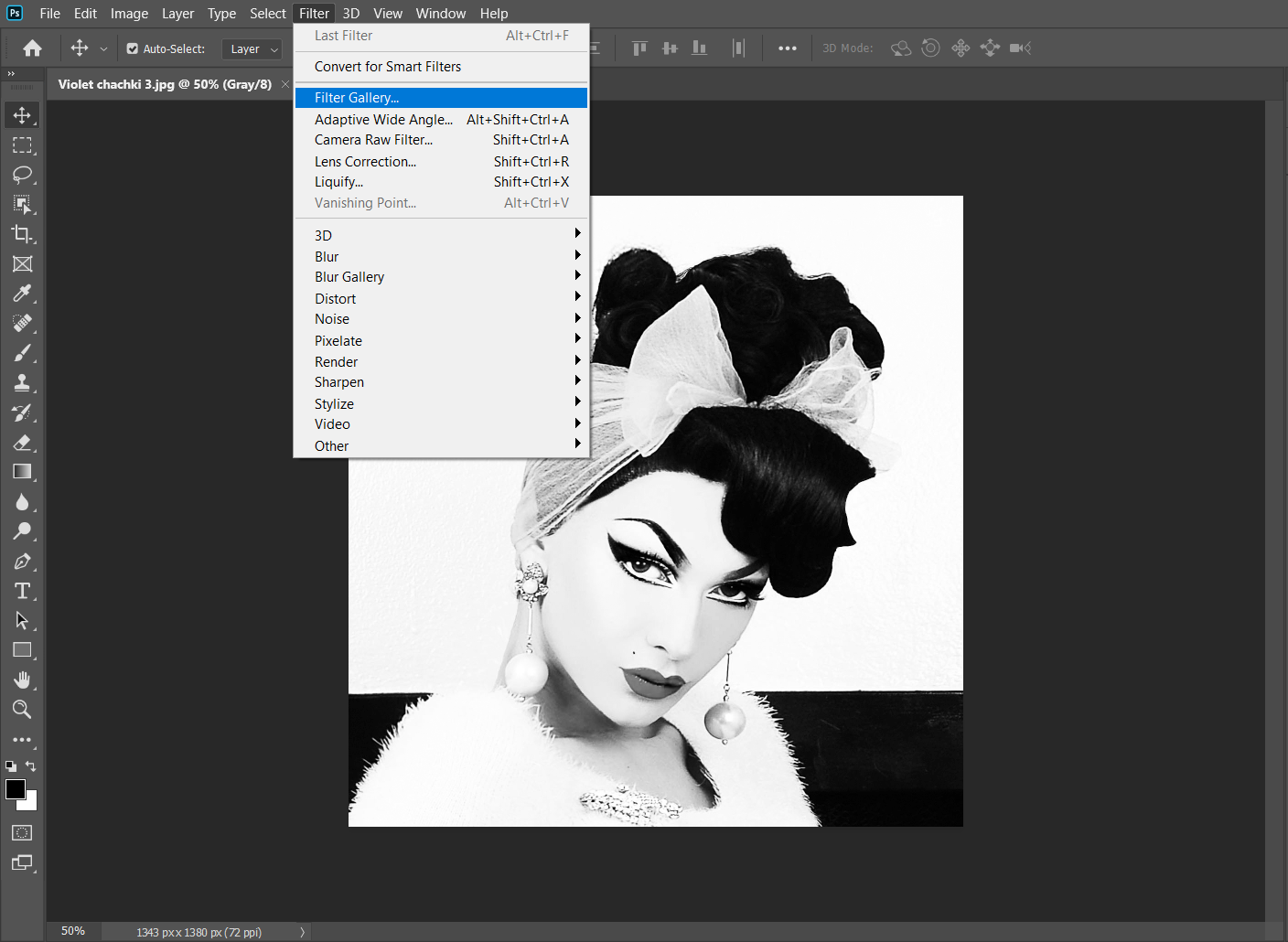
Task: Expand the Other filters submenu
Action: [x=441, y=445]
